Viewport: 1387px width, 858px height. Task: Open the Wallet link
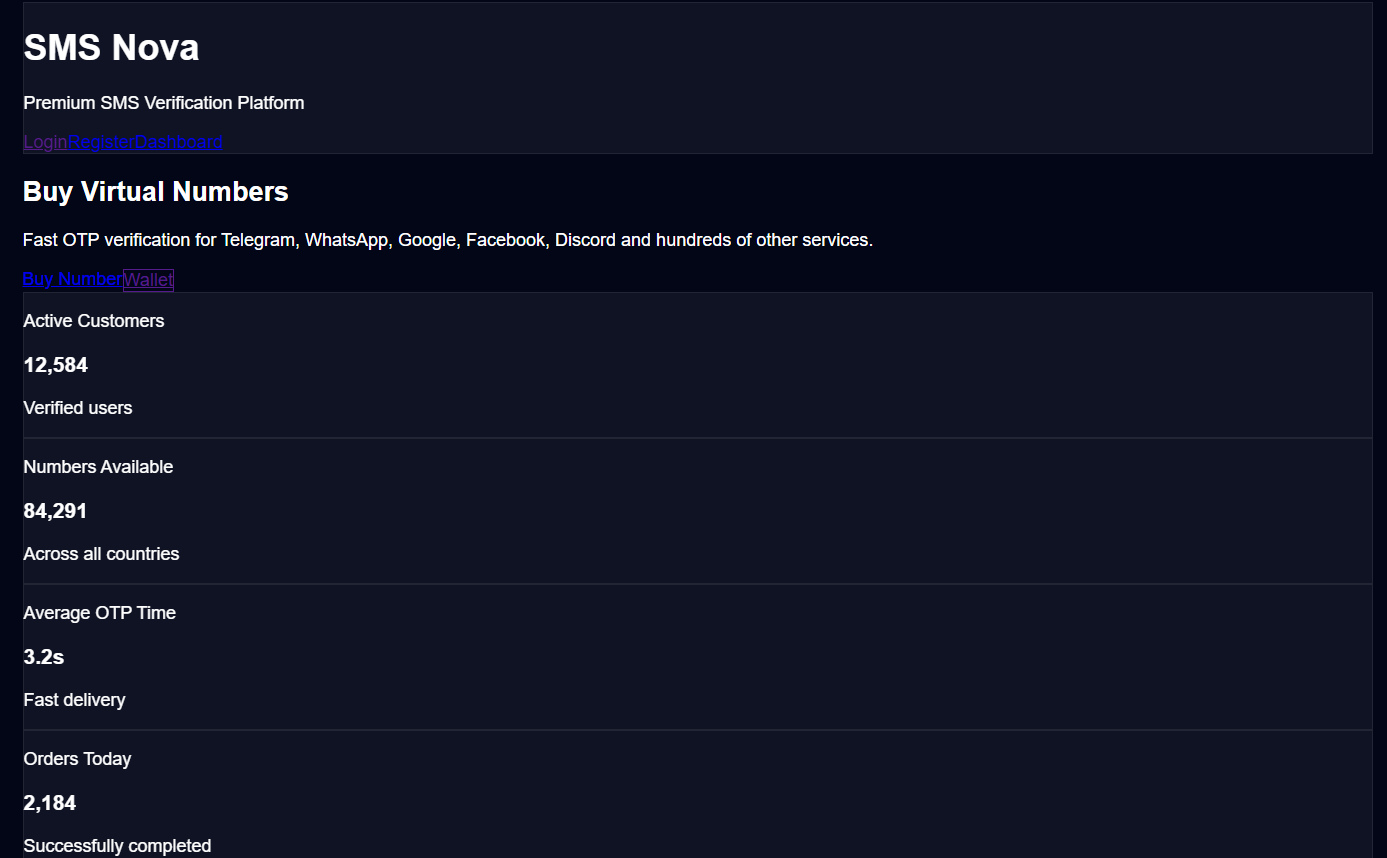pyautogui.click(x=148, y=280)
